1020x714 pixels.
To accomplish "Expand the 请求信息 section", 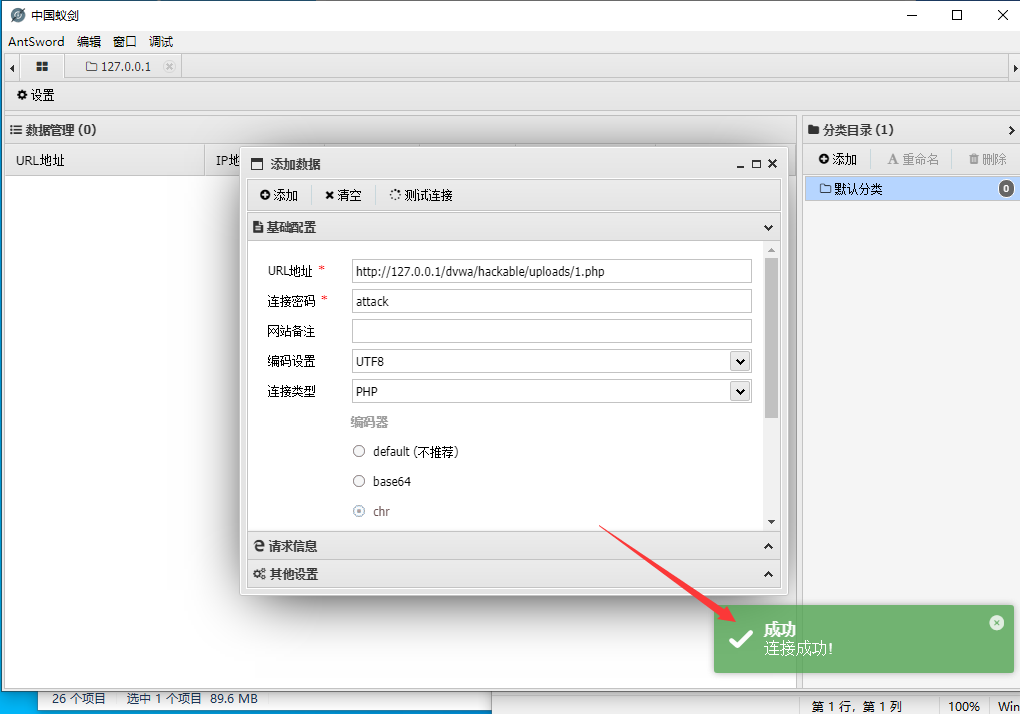I will (514, 546).
